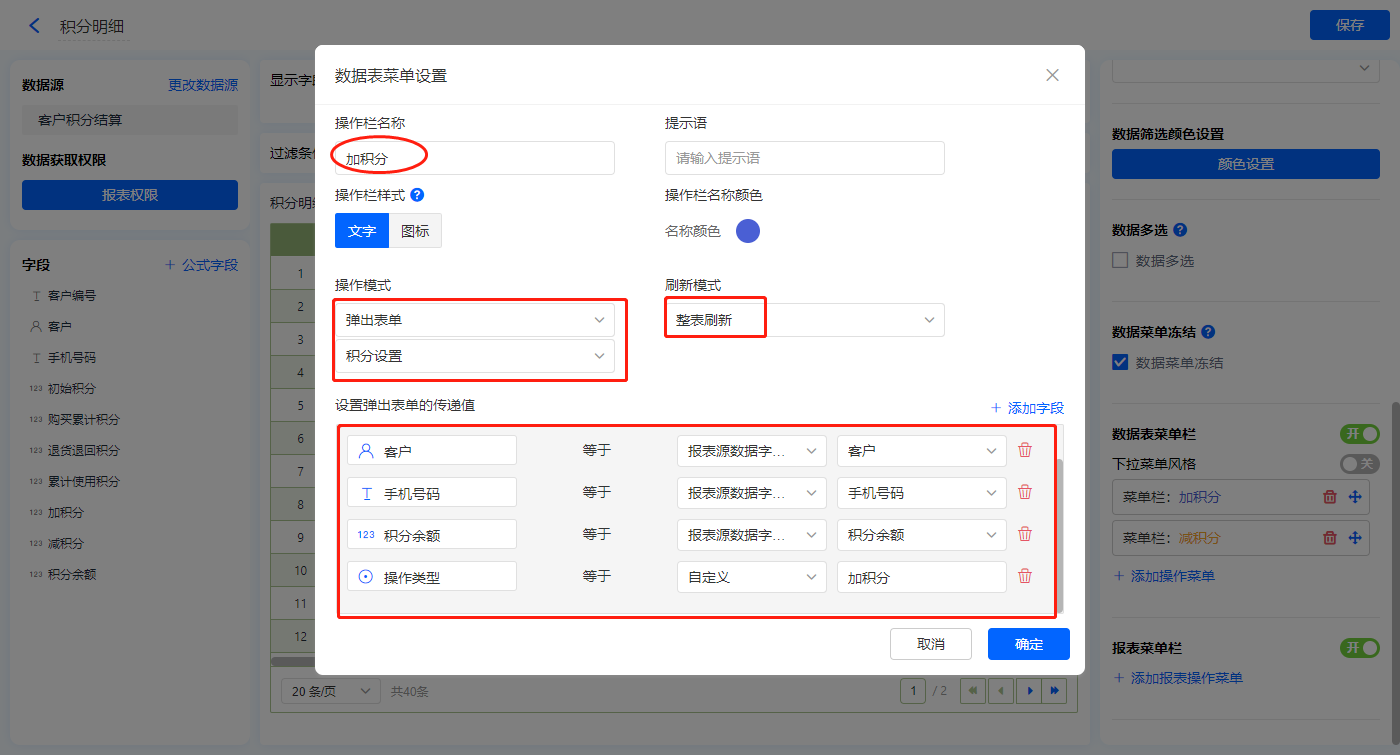Open the 名称颜色 color swatch
This screenshot has height=755, width=1400.
(748, 231)
